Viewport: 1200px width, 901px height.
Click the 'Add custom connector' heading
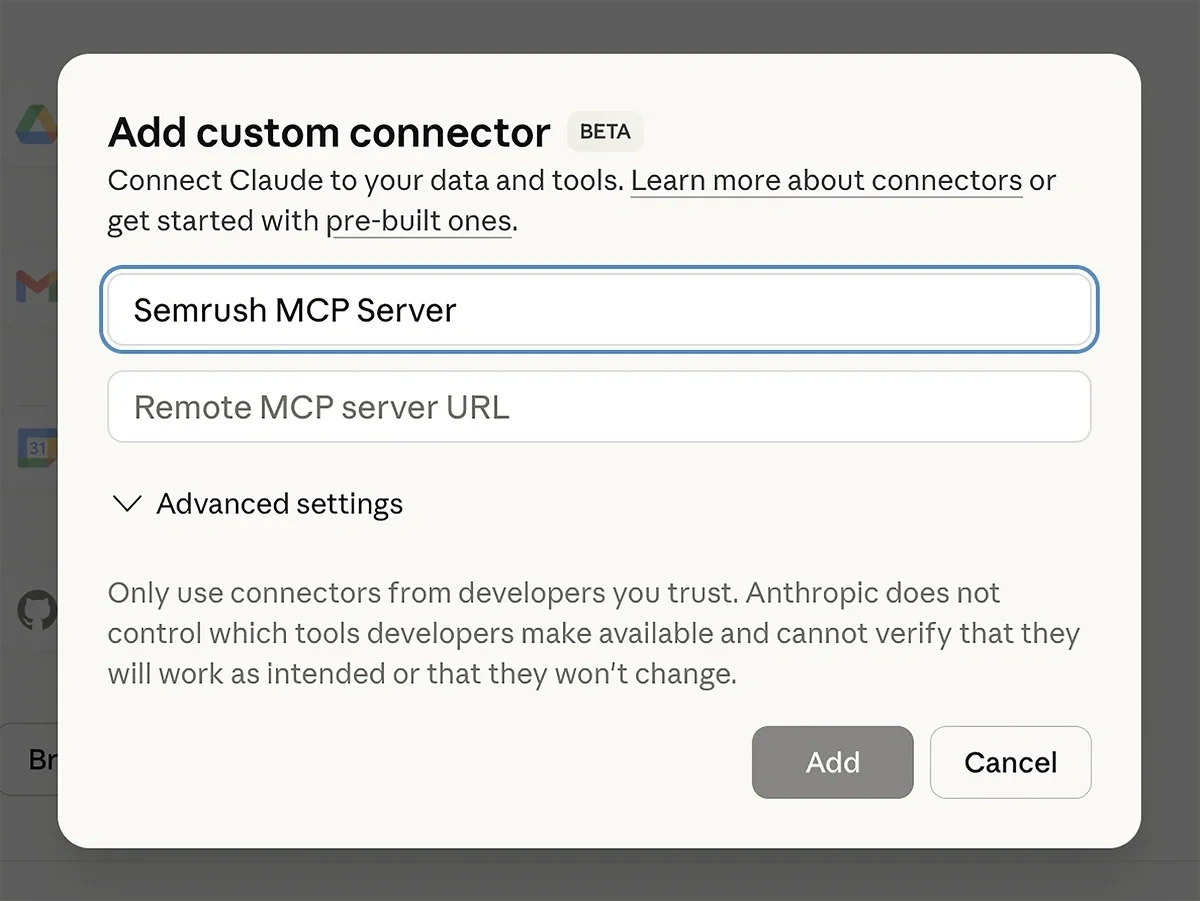click(328, 131)
